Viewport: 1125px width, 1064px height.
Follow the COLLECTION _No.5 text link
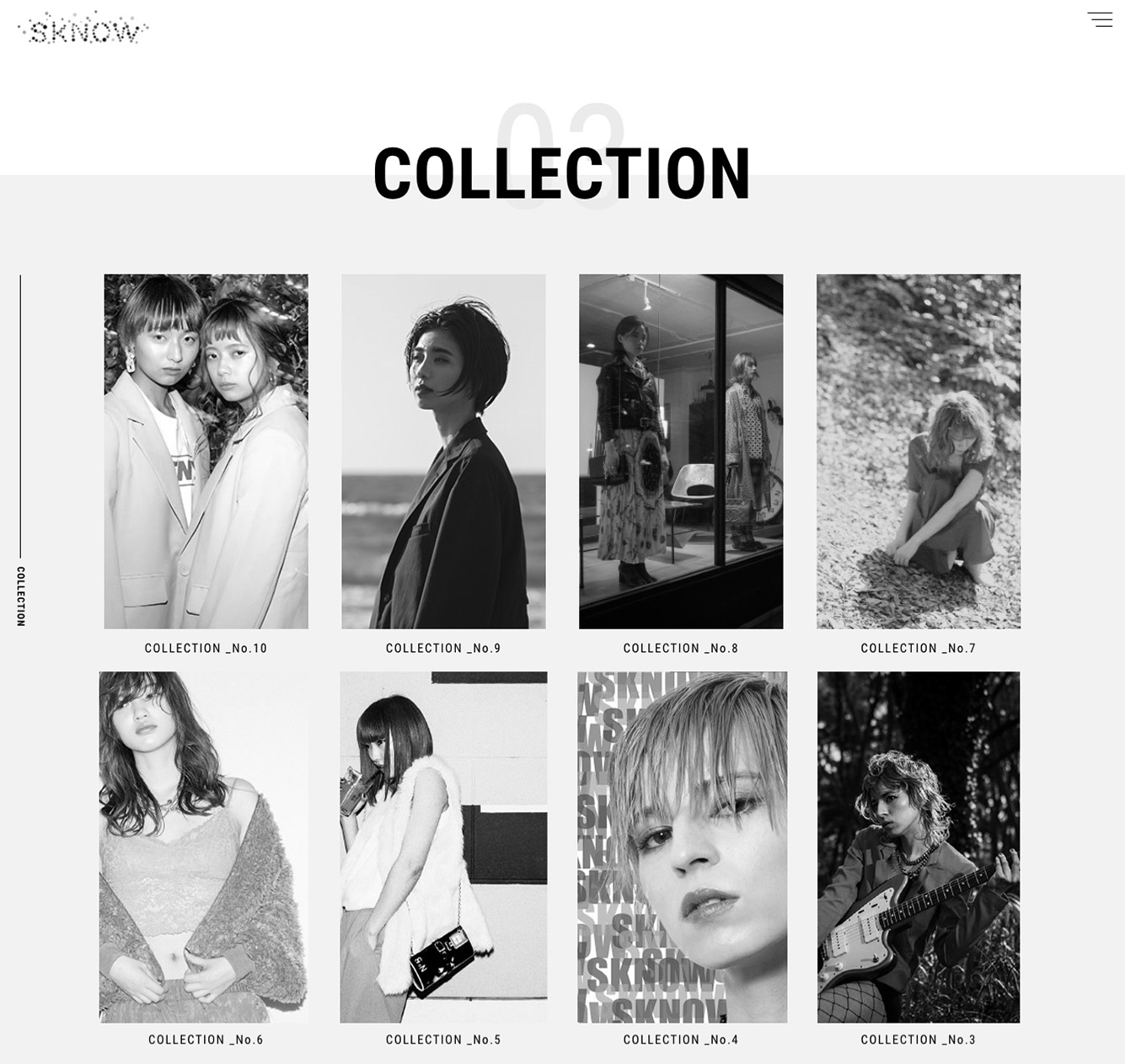pyautogui.click(x=443, y=1040)
